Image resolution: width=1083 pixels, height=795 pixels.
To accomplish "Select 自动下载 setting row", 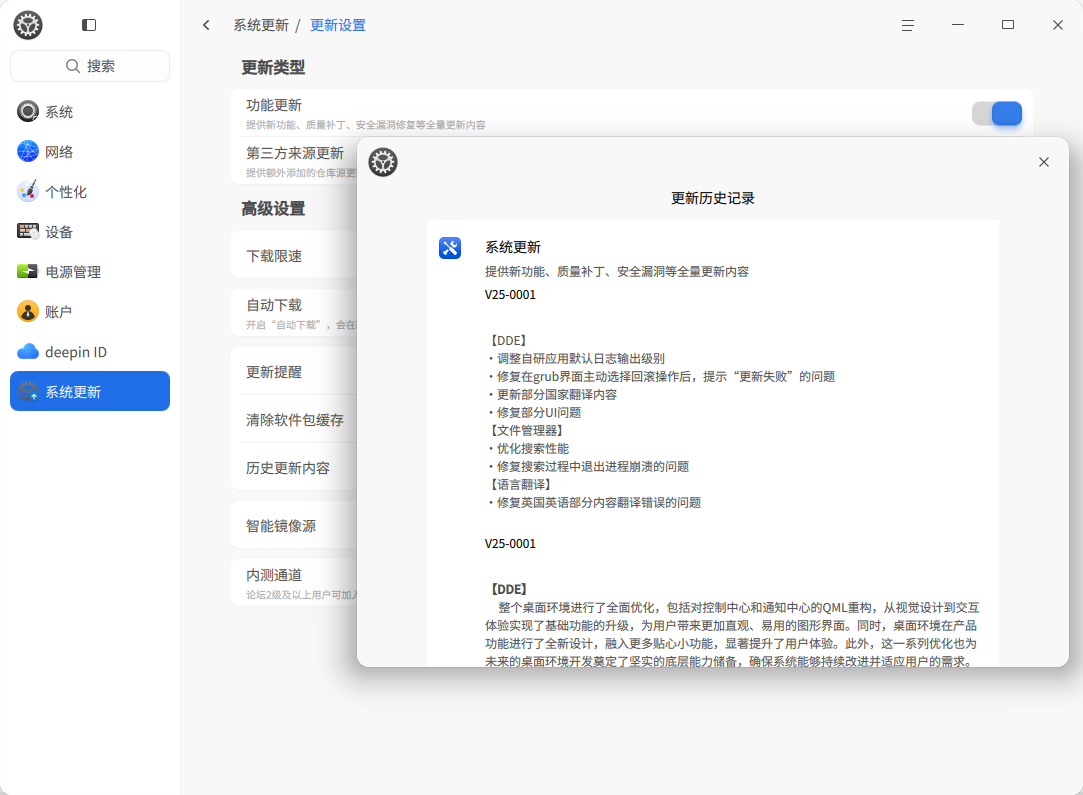I will tap(294, 313).
